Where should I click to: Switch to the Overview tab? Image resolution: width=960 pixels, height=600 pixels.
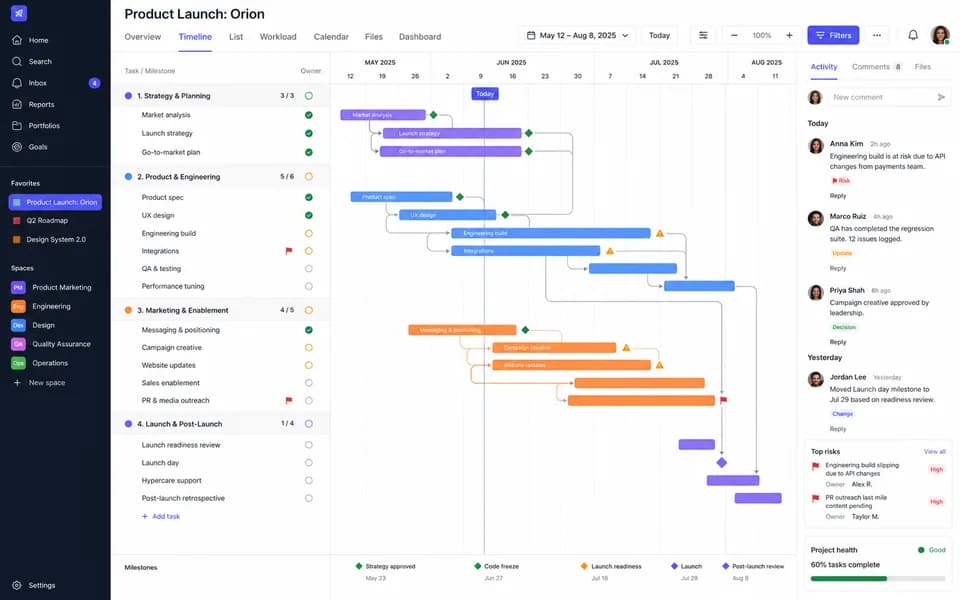pos(143,37)
